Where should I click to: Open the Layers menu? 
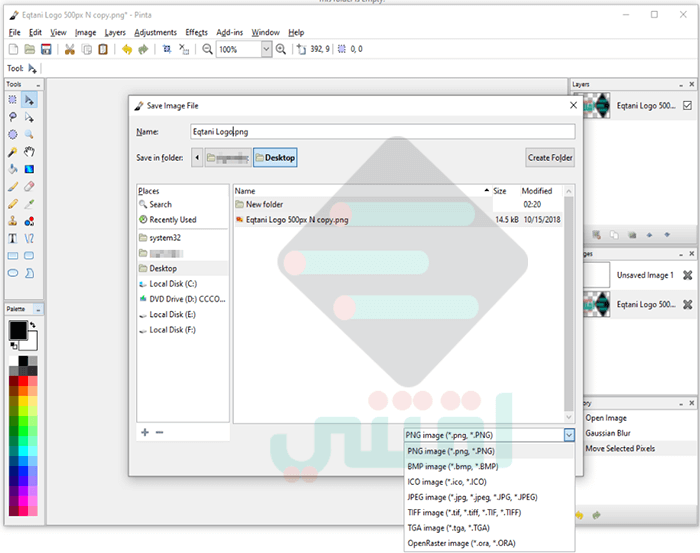coord(115,33)
